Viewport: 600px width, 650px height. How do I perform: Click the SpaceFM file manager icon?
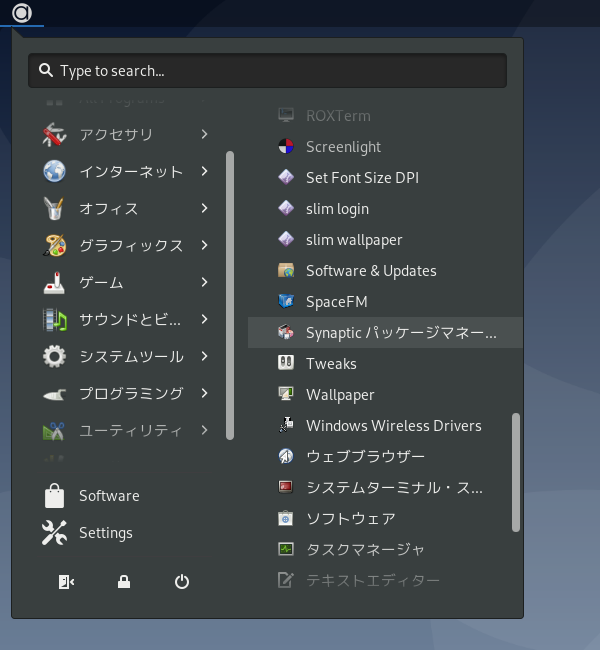pyautogui.click(x=286, y=301)
